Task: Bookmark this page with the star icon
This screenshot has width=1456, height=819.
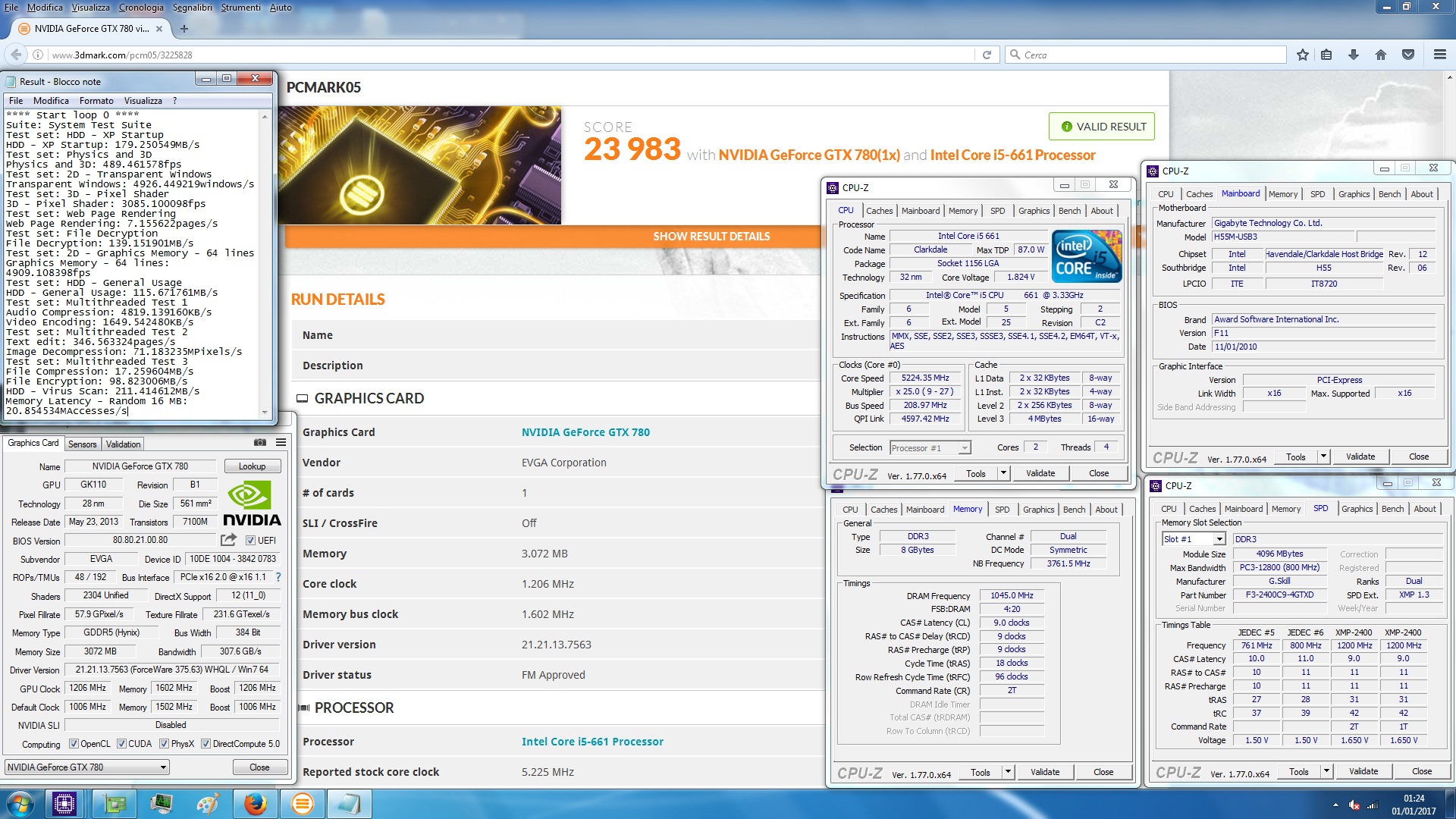Action: point(1303,55)
